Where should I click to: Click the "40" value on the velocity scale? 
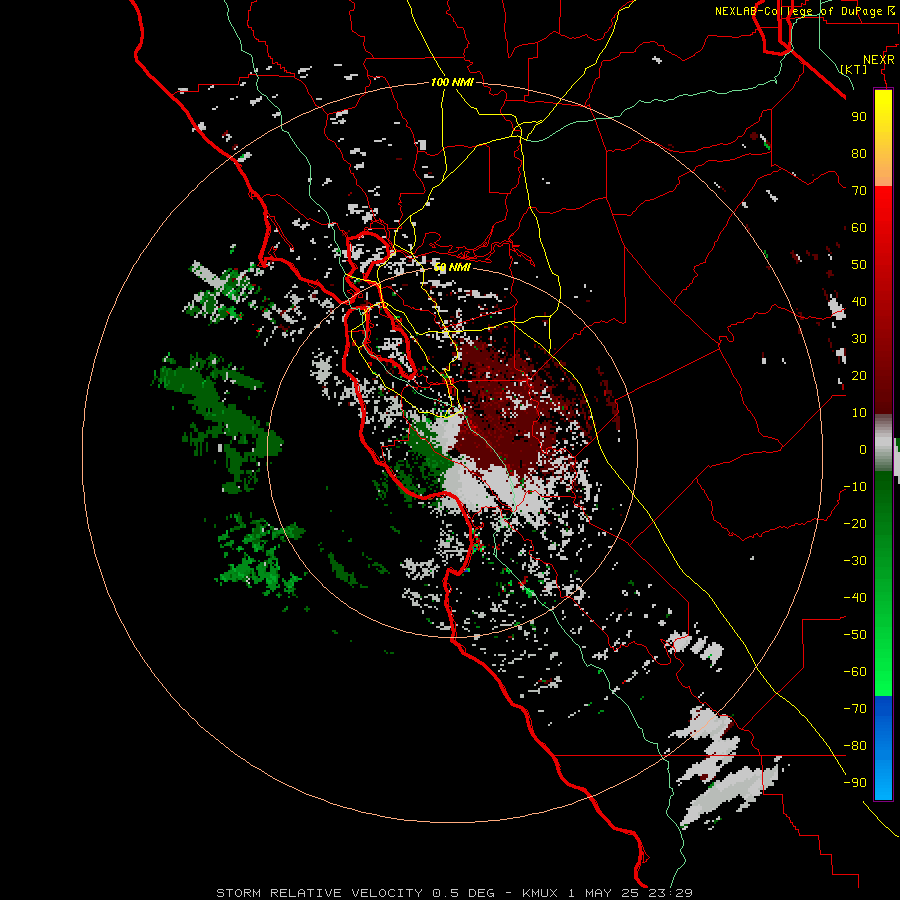pos(859,302)
